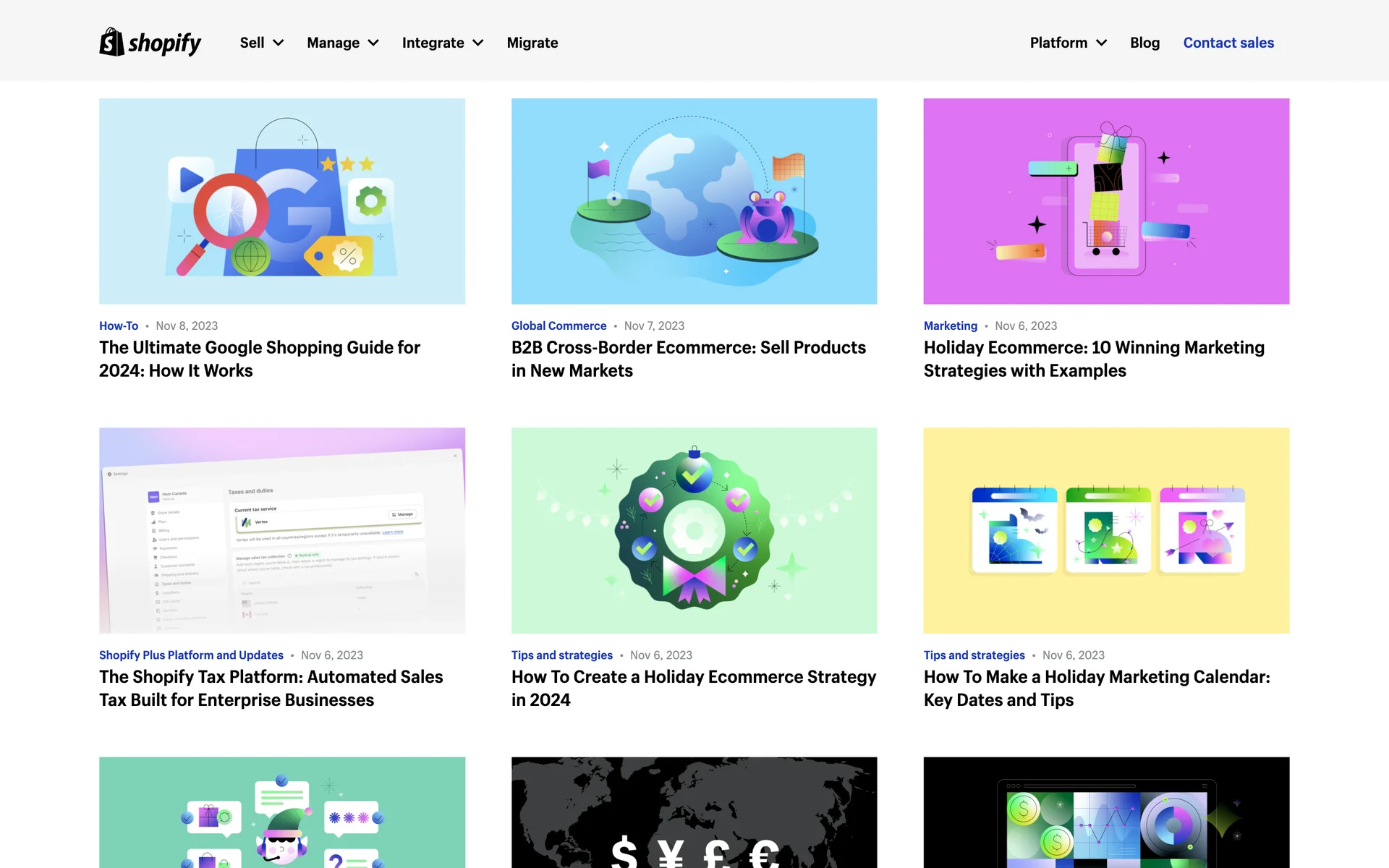1389x868 pixels.
Task: Expand the Integrate dropdown menu
Action: (442, 43)
